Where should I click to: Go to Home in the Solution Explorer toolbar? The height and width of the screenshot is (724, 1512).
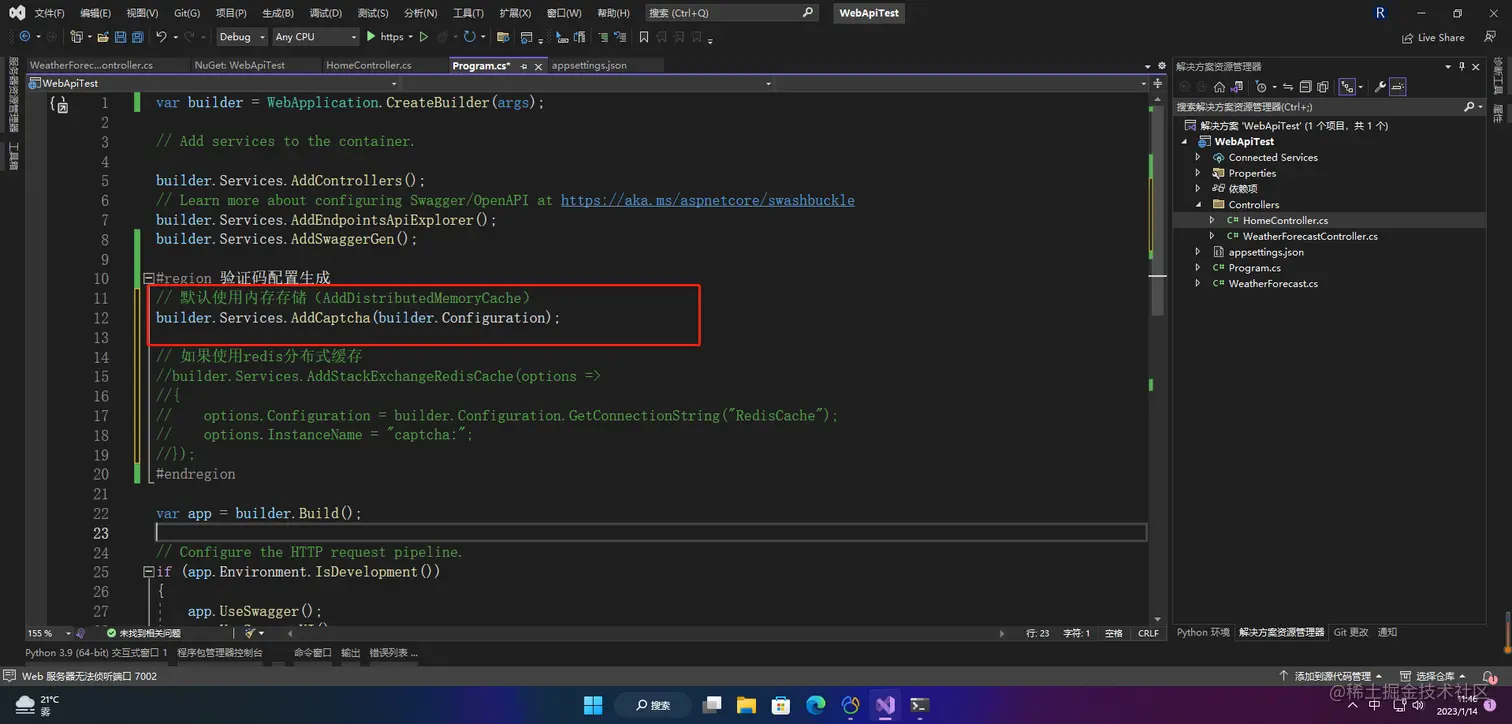pos(1219,87)
